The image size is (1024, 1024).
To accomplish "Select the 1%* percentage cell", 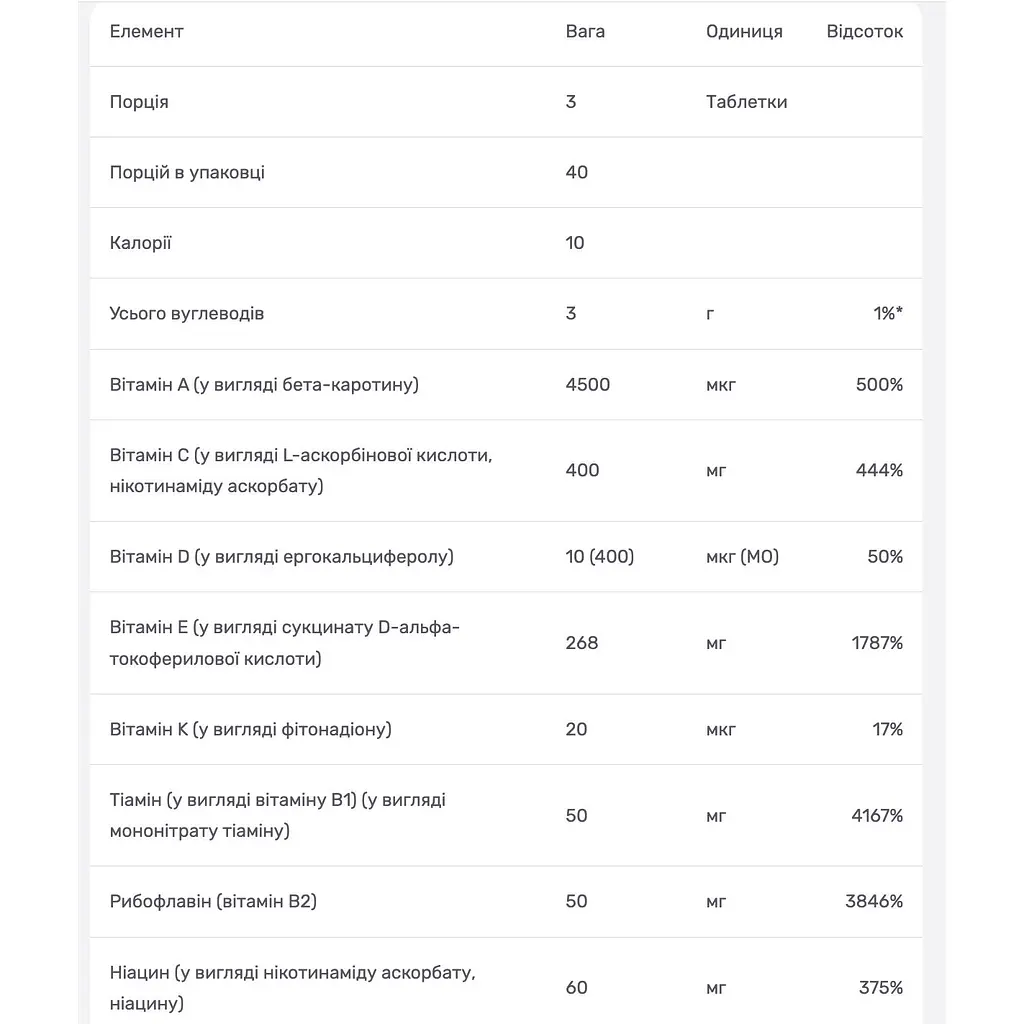I will click(888, 313).
